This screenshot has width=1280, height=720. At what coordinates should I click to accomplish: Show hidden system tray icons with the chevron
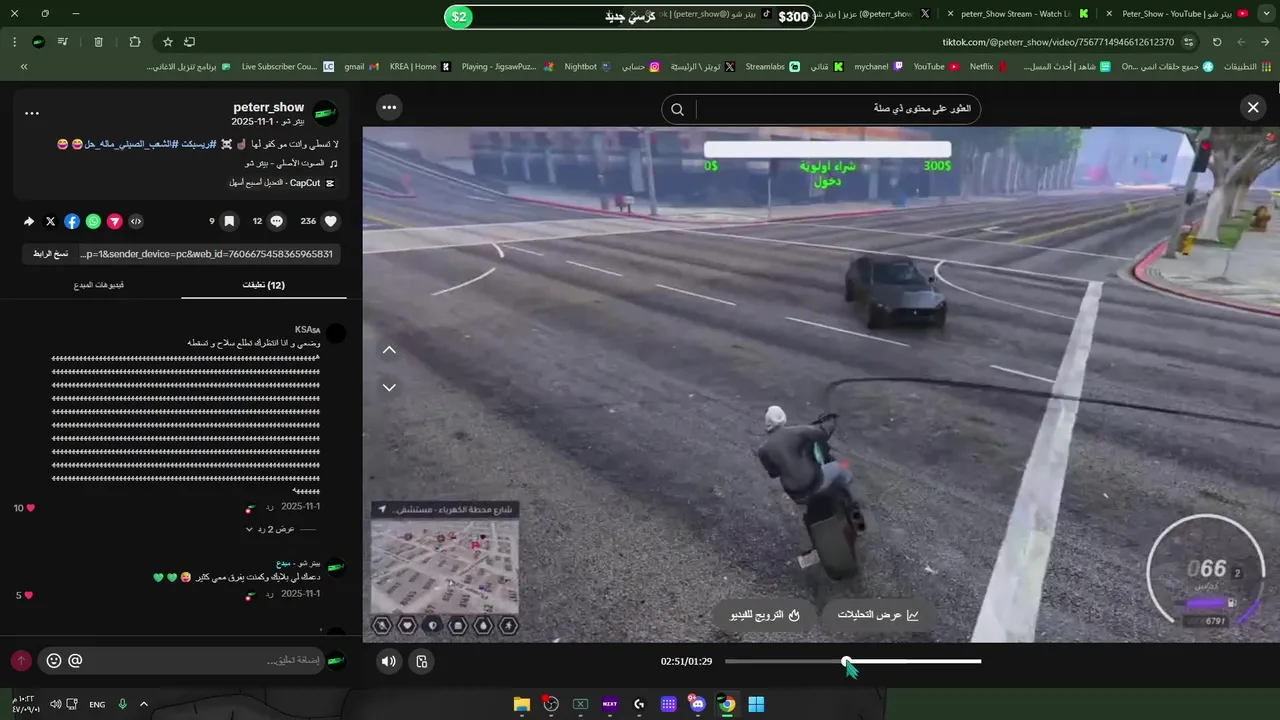144,704
